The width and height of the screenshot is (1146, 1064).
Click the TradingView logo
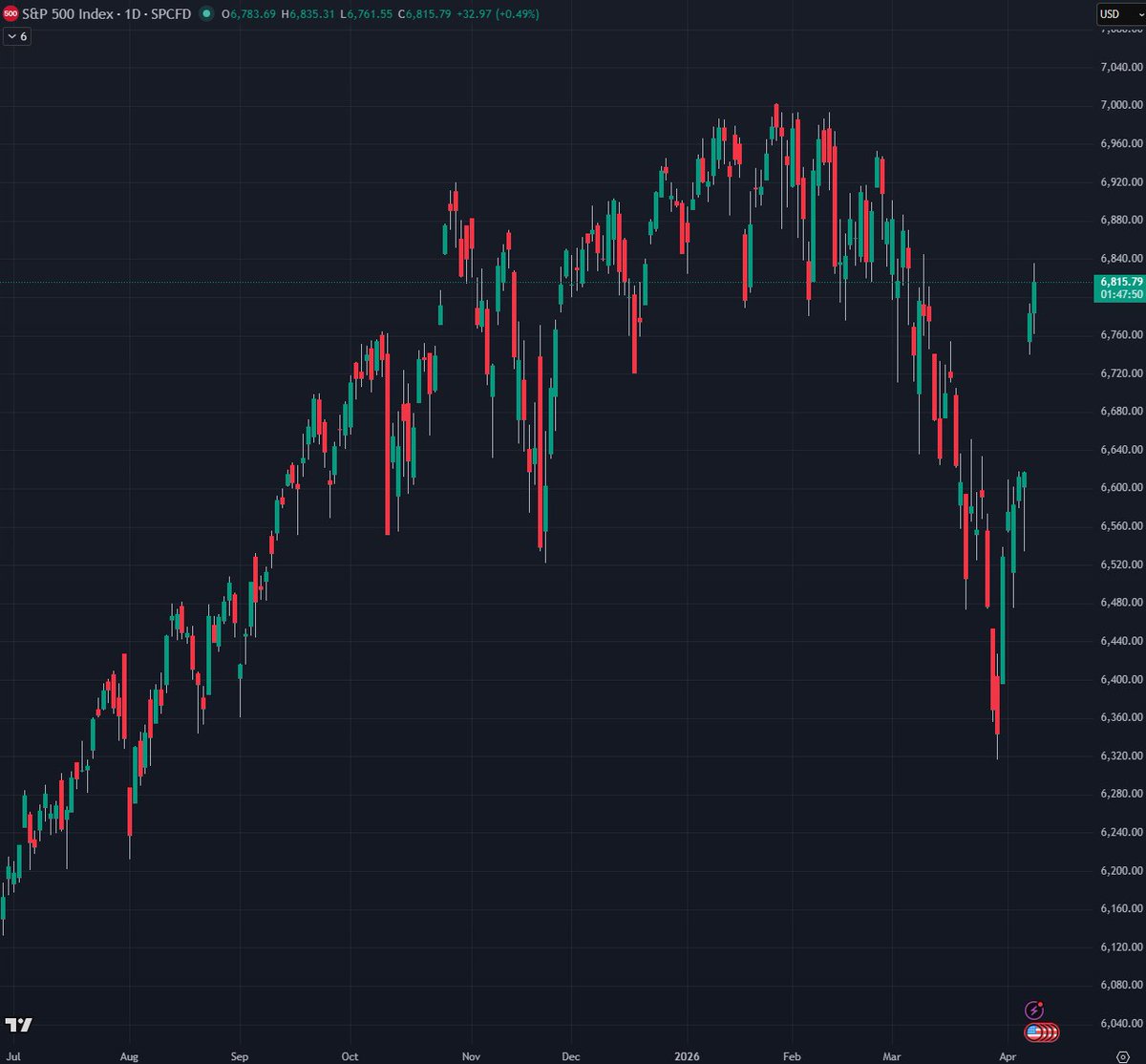(x=19, y=1025)
